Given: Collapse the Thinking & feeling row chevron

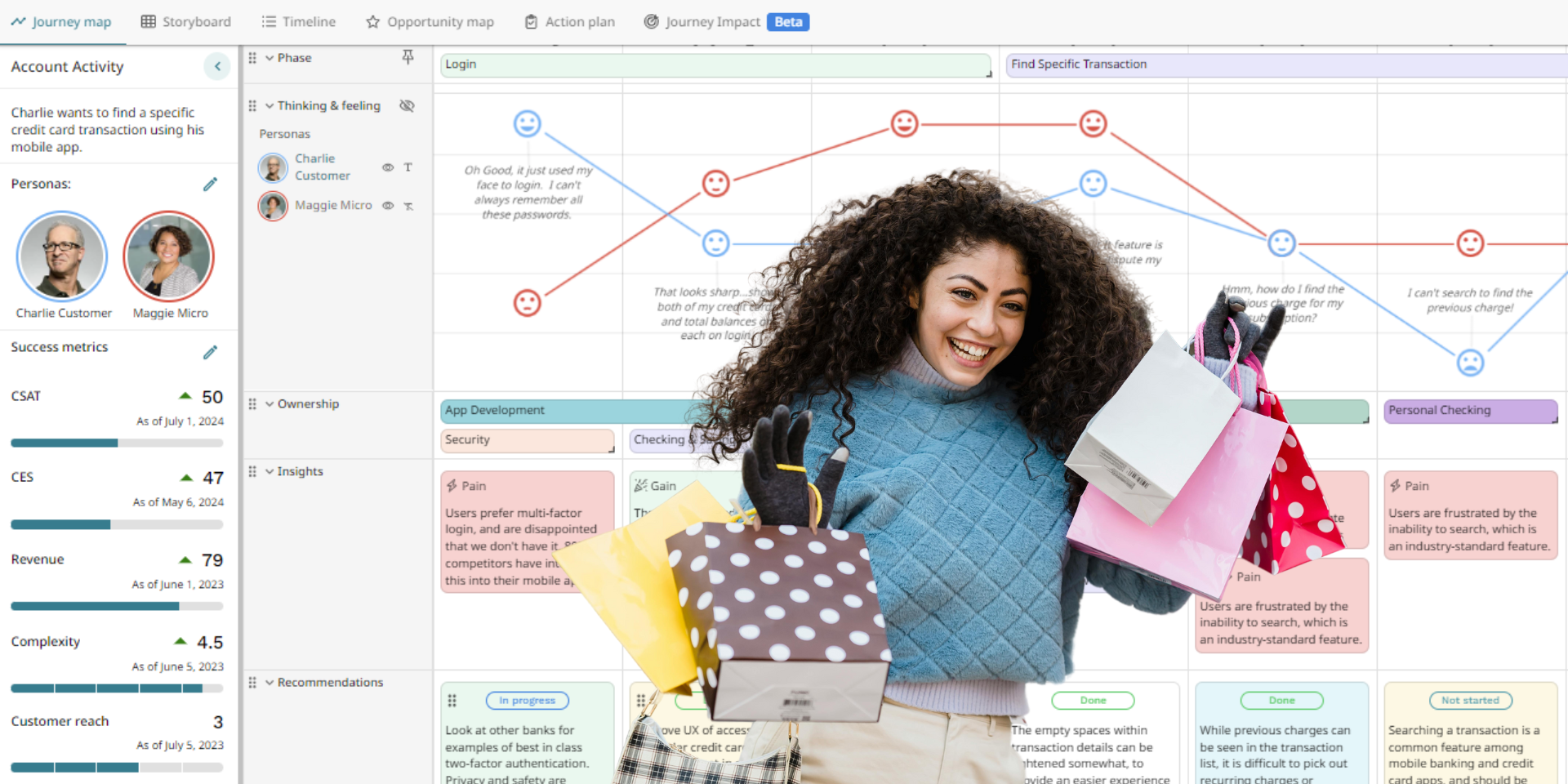Looking at the screenshot, I should [269, 106].
